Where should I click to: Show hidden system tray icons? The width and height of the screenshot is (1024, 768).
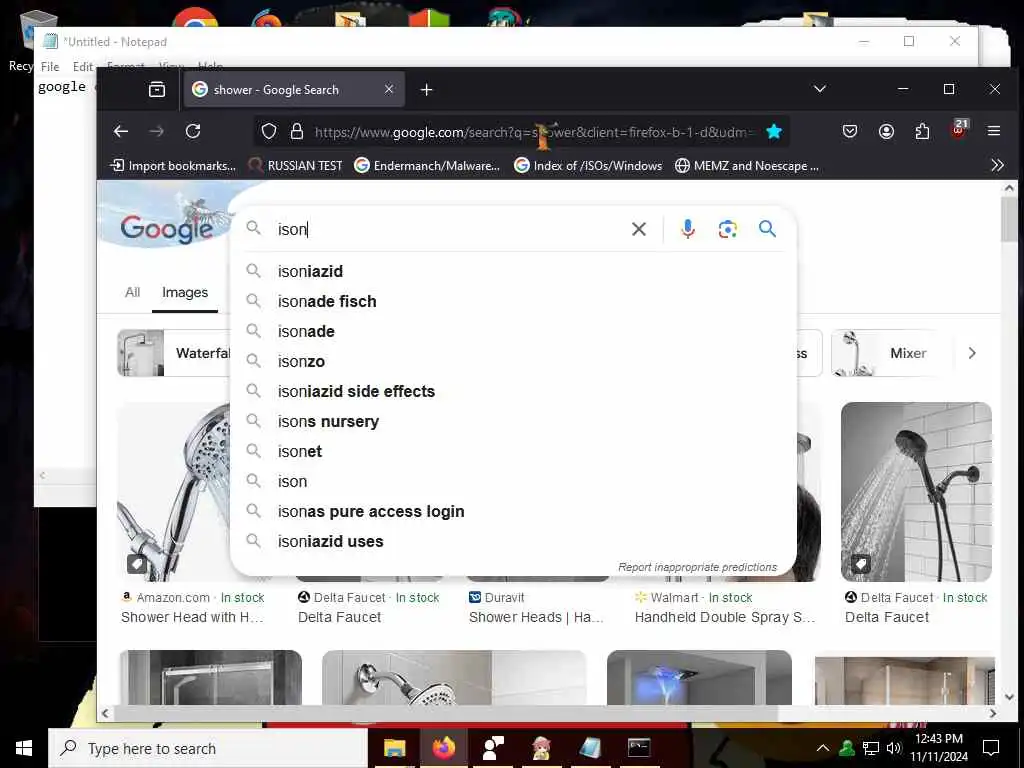pos(823,748)
